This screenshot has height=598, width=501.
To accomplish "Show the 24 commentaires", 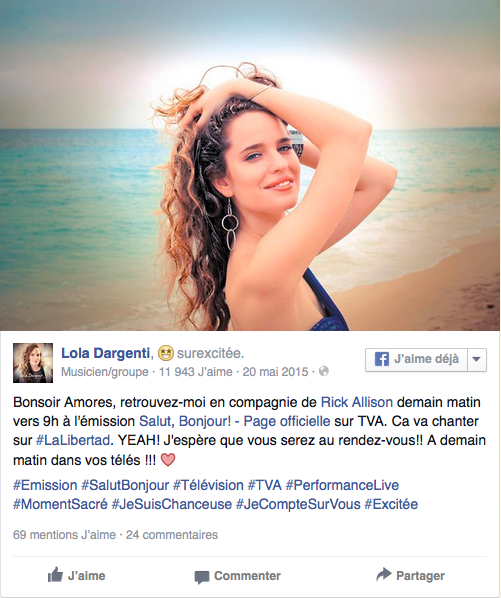I will [x=172, y=535].
